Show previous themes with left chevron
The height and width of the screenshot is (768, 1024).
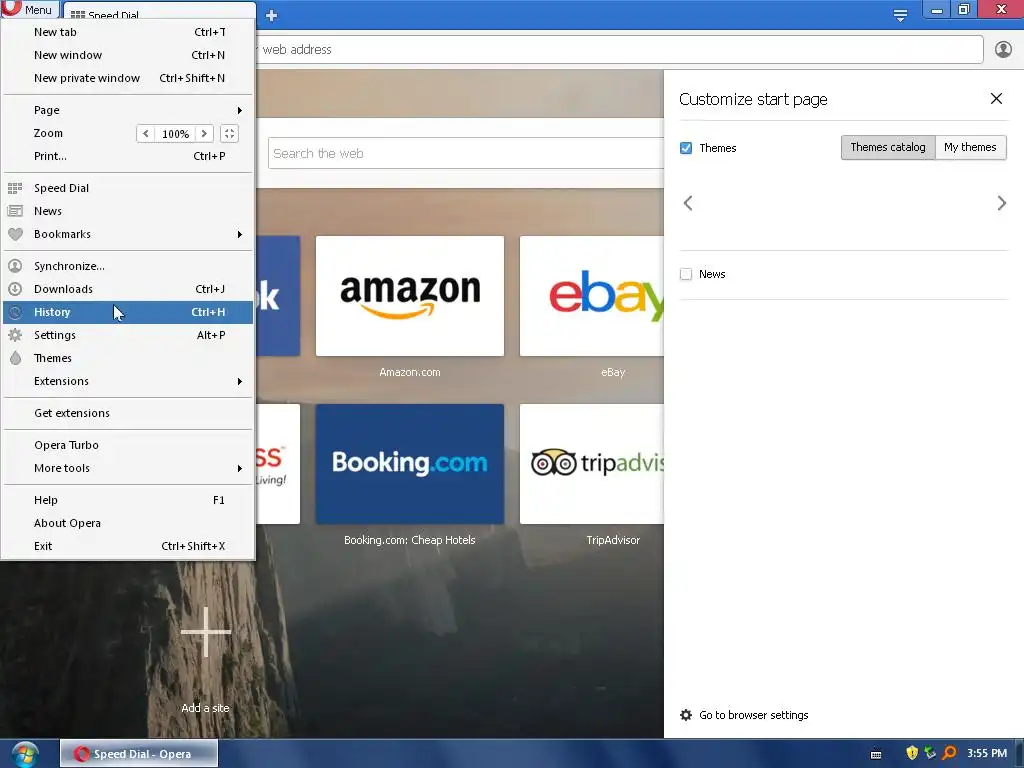tap(688, 203)
